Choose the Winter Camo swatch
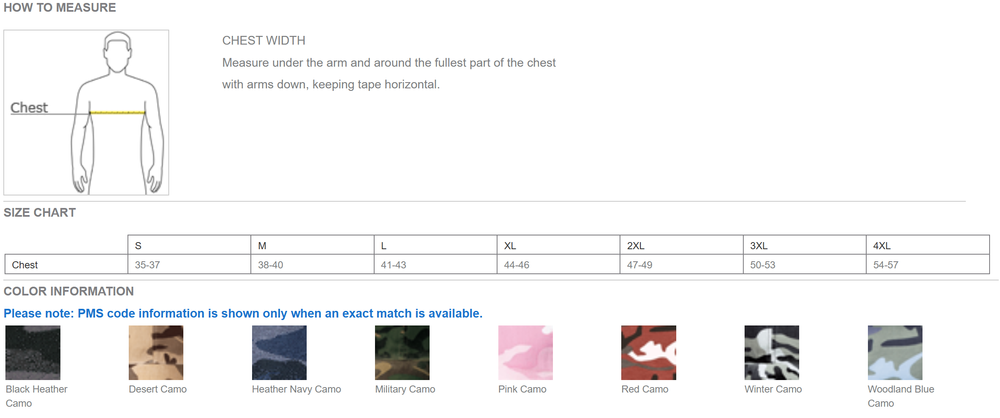This screenshot has height=418, width=1000. [771, 352]
